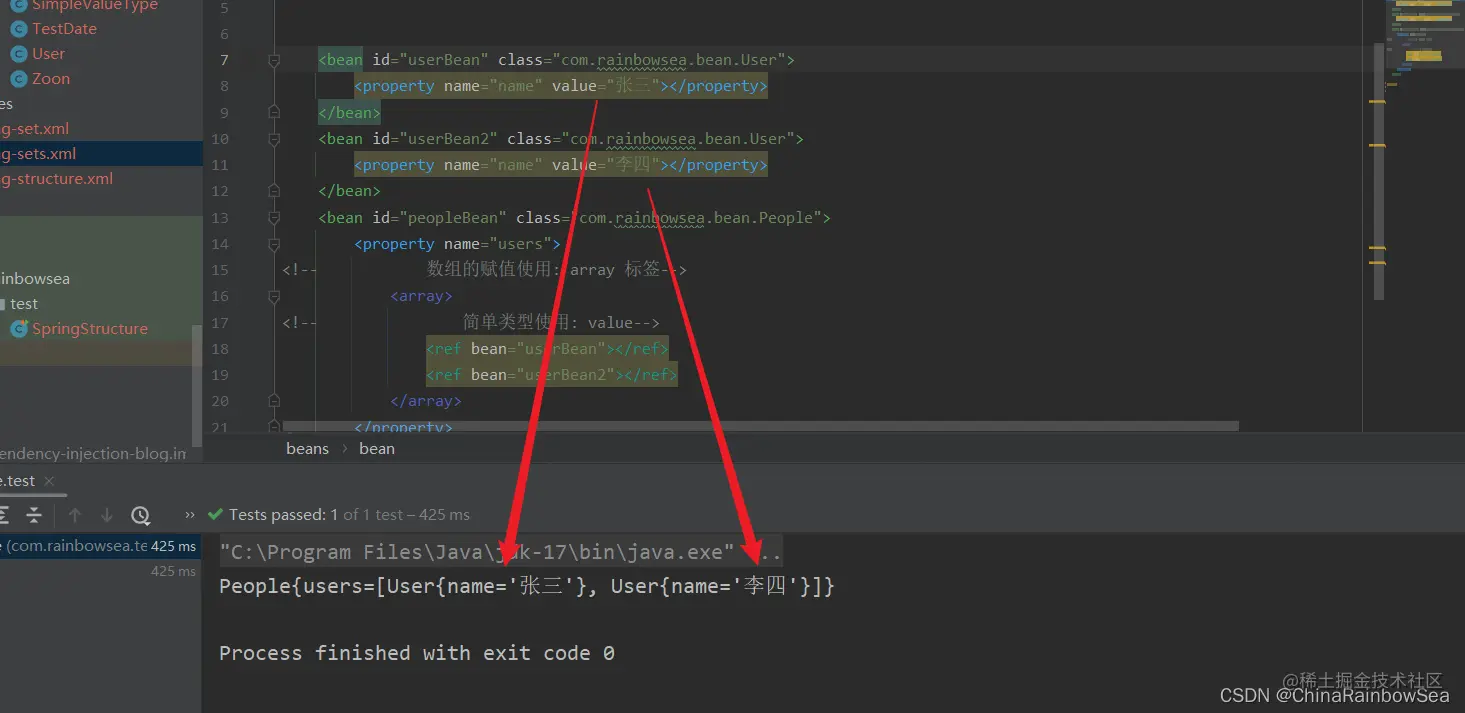Click the 'bean' breadcrumb
The width and height of the screenshot is (1465, 713).
click(377, 449)
